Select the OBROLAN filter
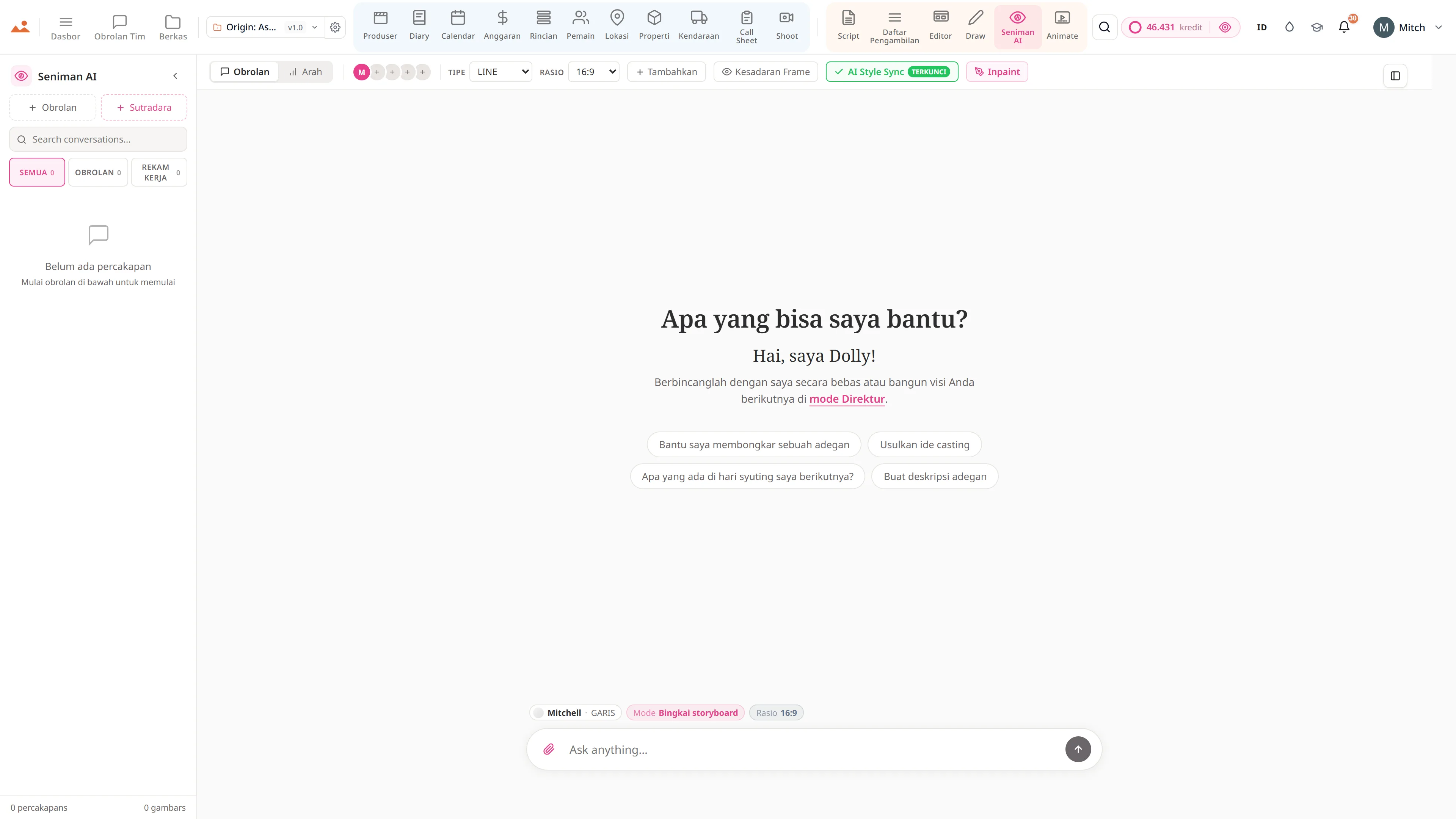1456x819 pixels. 98,173
